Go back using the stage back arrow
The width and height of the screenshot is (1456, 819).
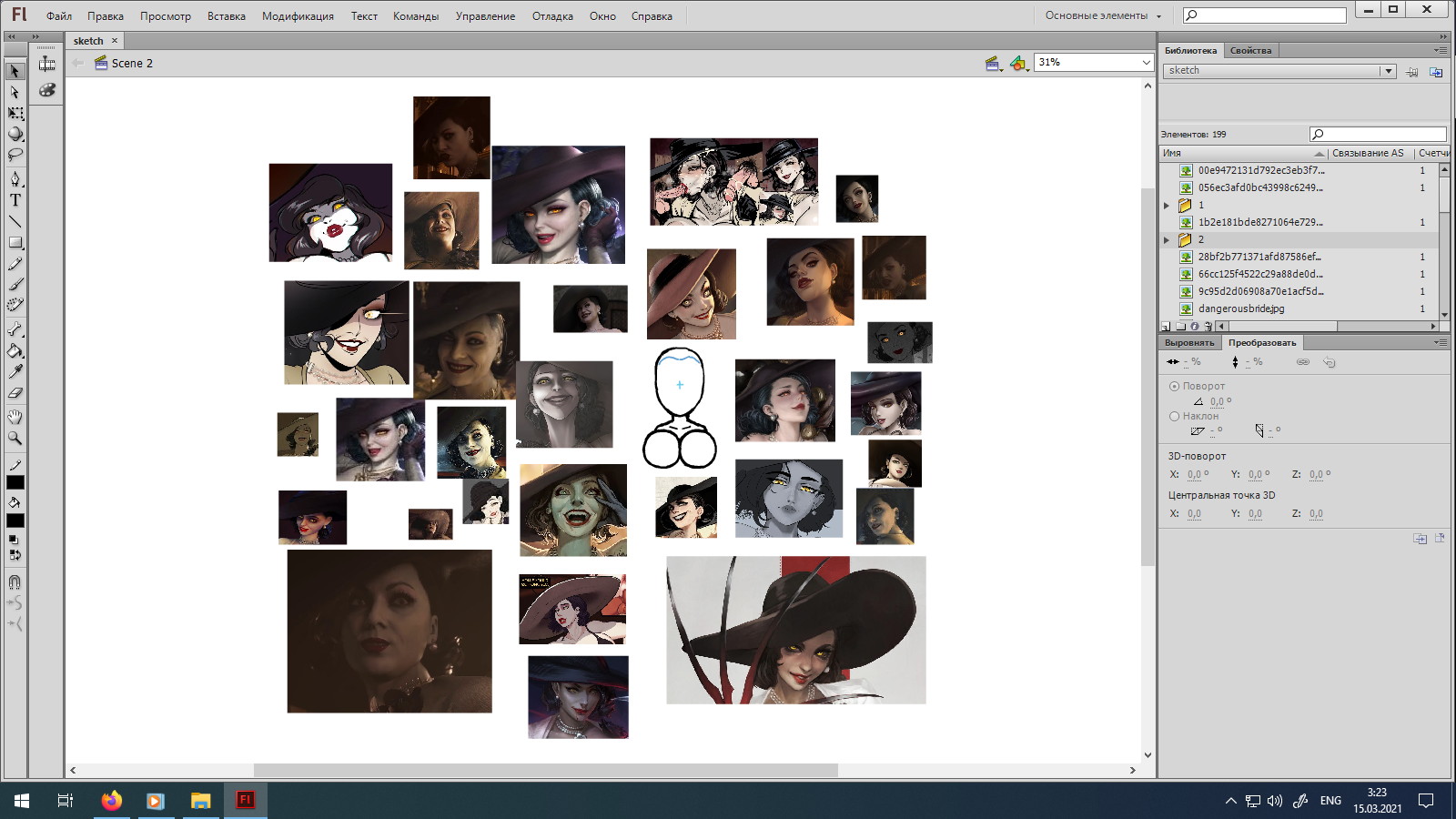click(x=78, y=63)
